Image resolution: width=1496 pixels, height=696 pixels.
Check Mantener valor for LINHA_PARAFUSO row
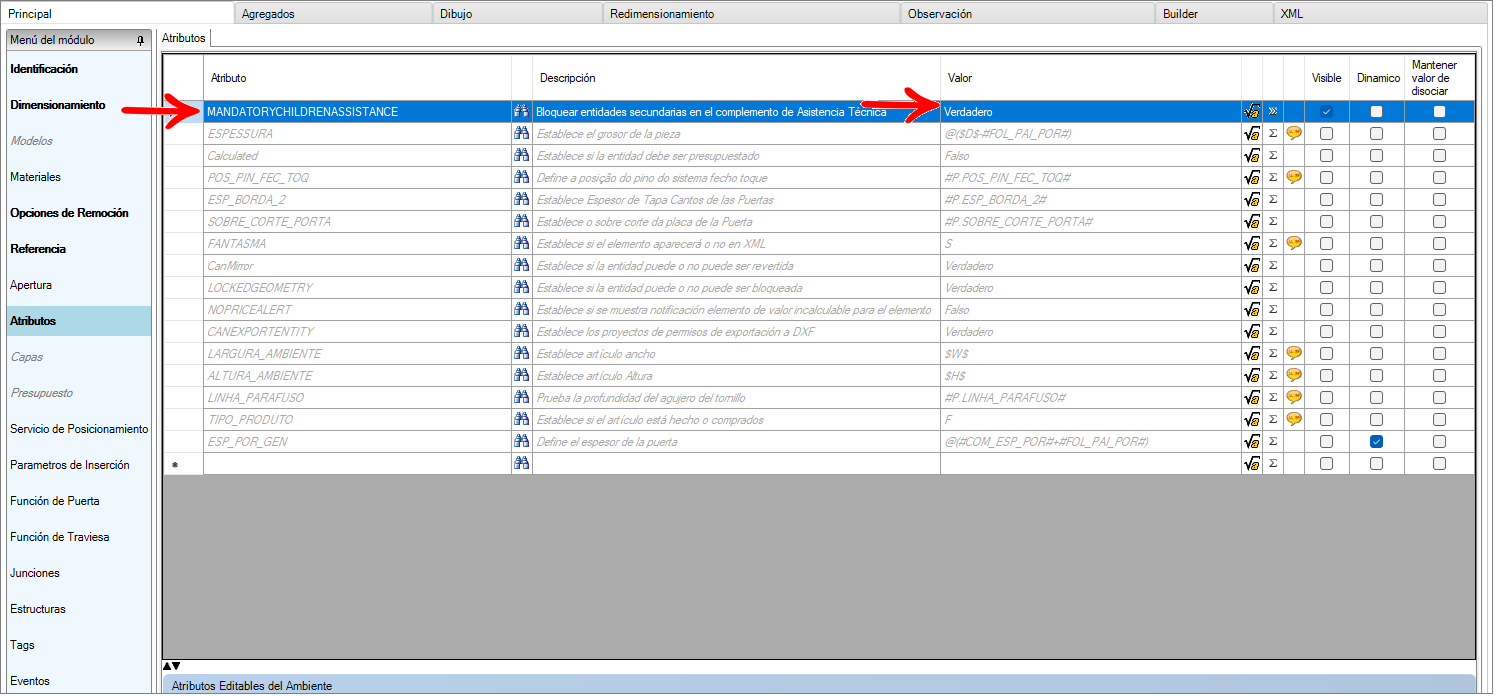(1439, 398)
